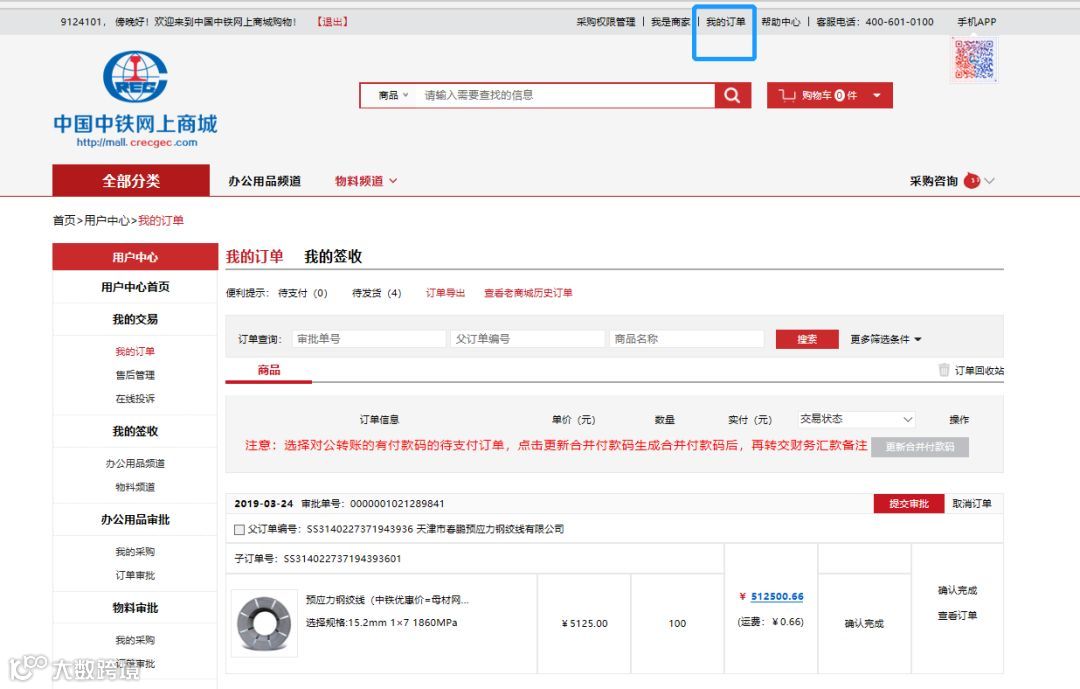This screenshot has height=689, width=1080.
Task: Open 查看老商城历史订单 link
Action: click(528, 293)
